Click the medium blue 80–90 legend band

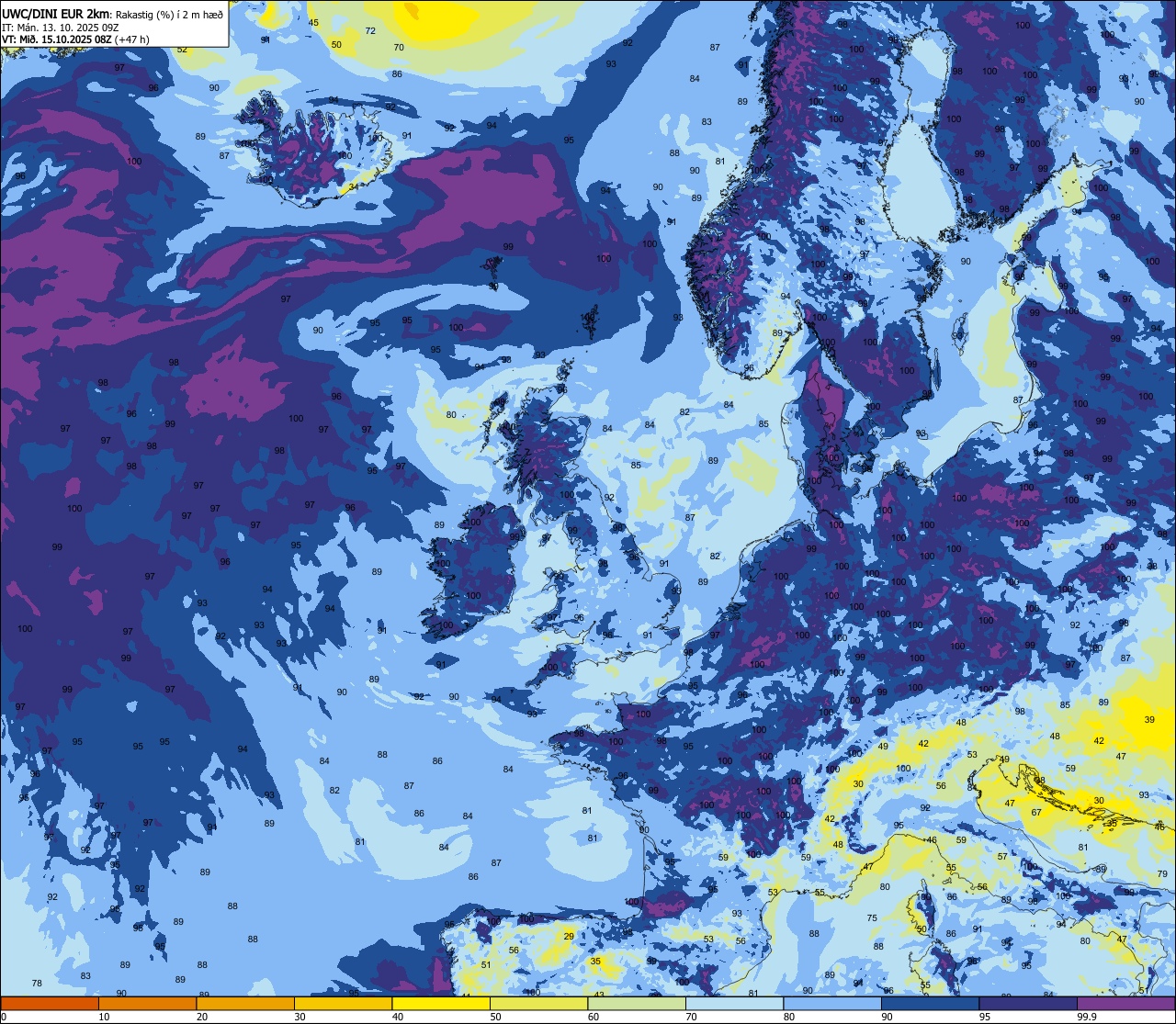point(832,1004)
